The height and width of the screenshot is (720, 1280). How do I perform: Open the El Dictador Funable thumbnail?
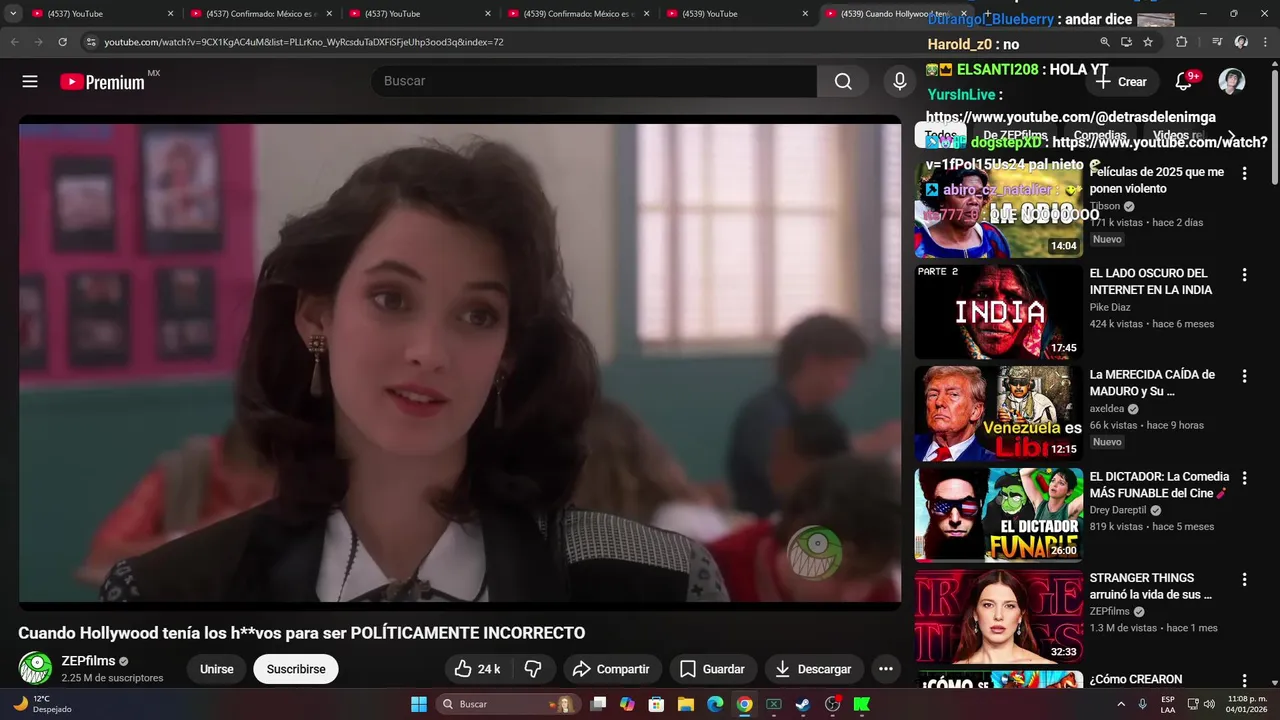998,514
